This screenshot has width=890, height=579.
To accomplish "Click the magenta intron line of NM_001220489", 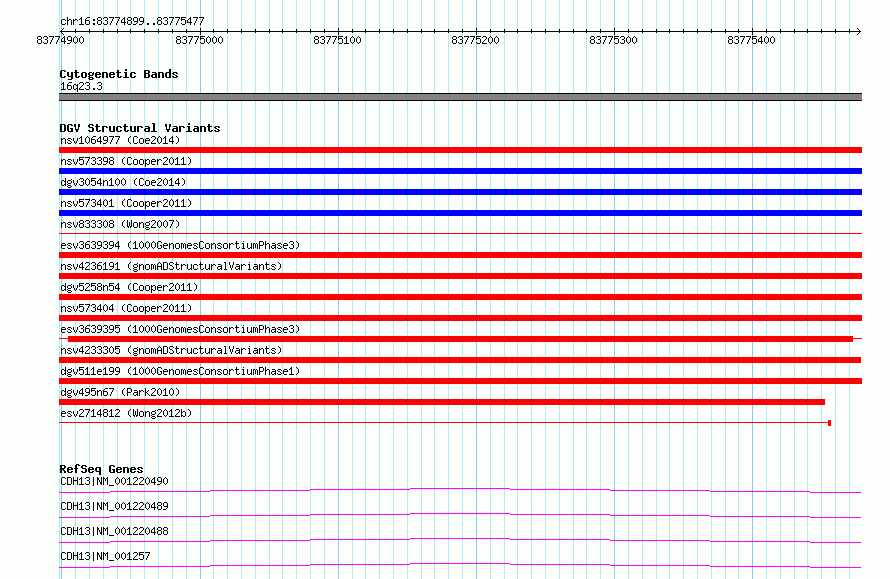I will pos(460,514).
